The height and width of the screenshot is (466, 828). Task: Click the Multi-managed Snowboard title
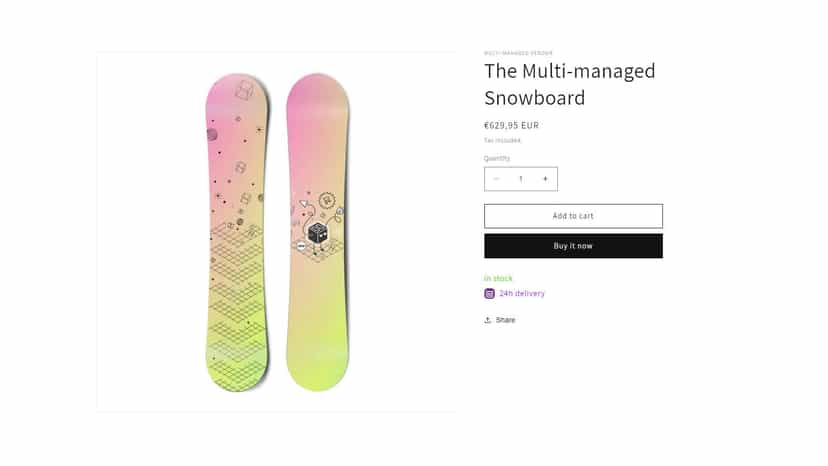click(x=570, y=85)
